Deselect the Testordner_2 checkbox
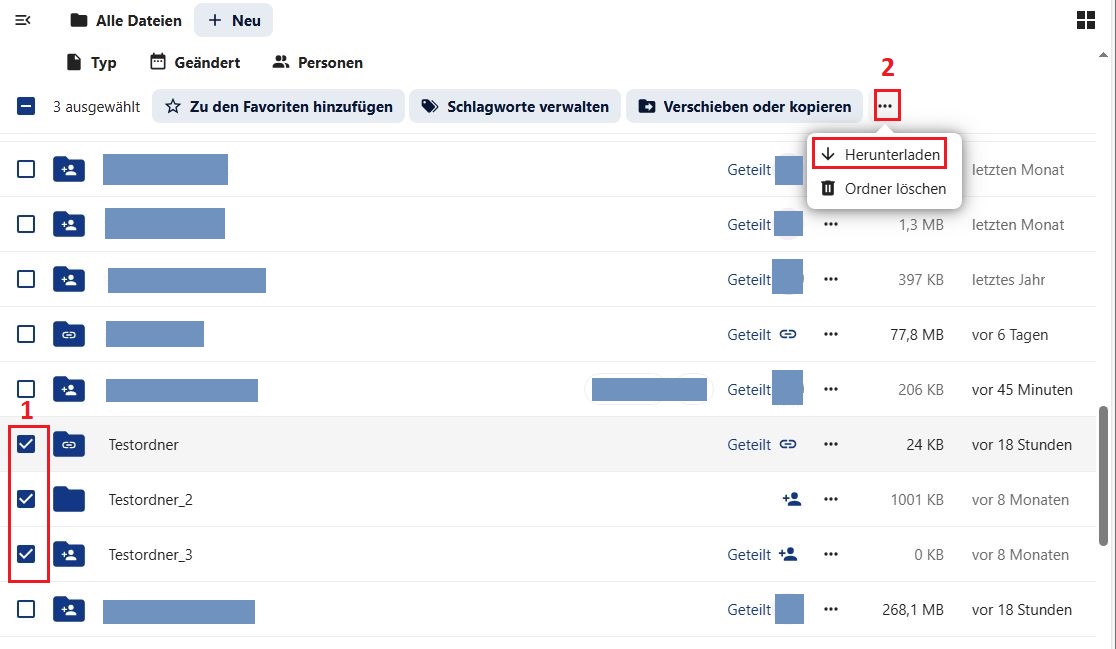1116x649 pixels. (26, 499)
